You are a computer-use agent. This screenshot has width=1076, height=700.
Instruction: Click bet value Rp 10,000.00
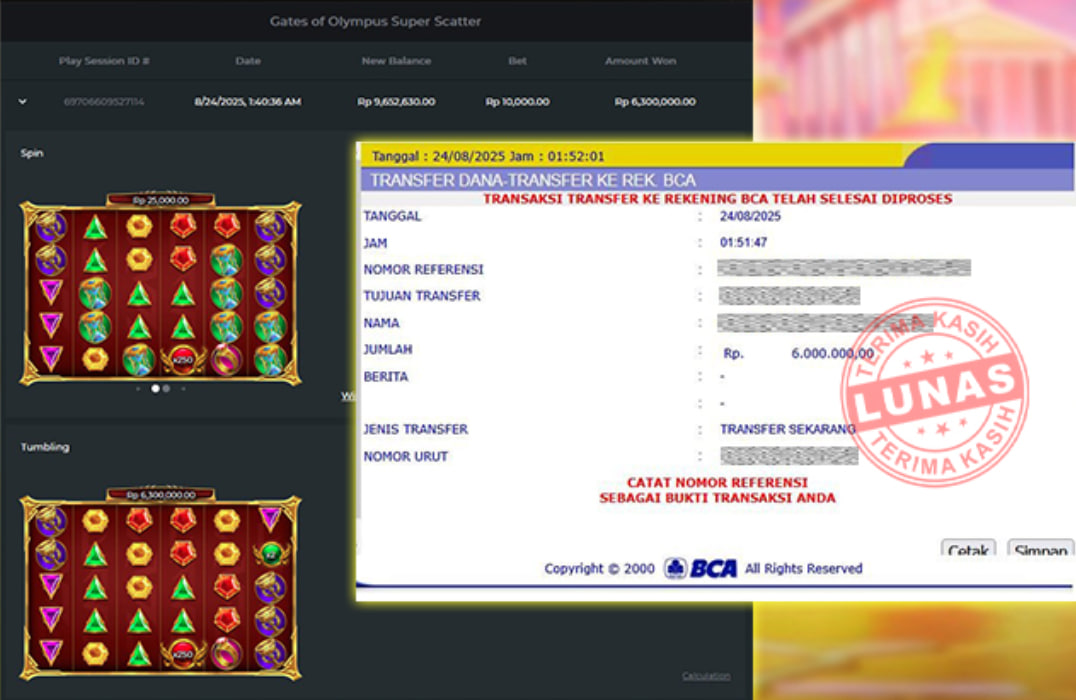click(x=517, y=102)
